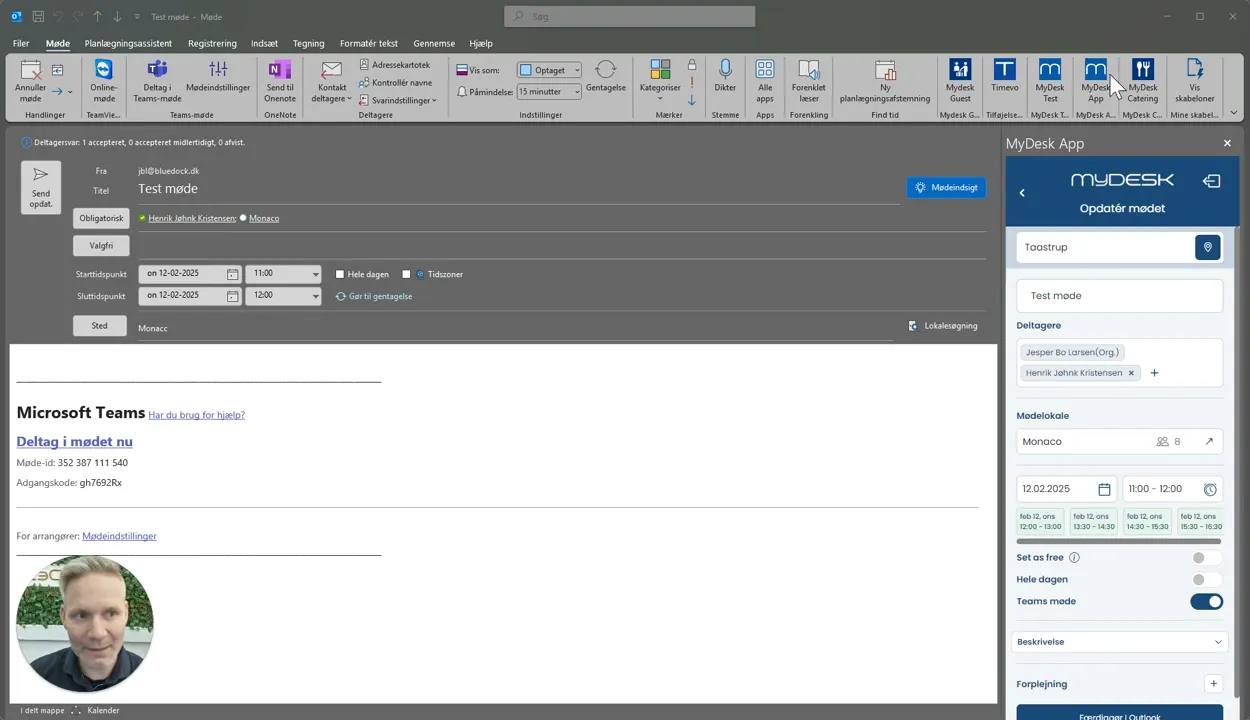Open the Har du brug for hjælp link
The image size is (1250, 720).
coord(196,415)
